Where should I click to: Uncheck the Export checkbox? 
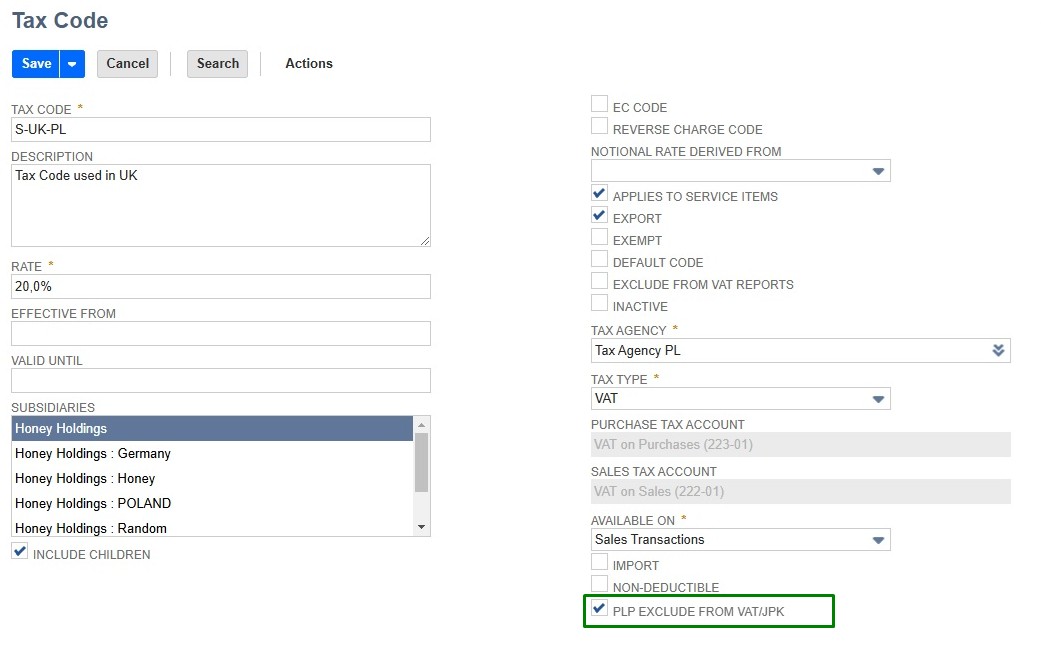(600, 216)
